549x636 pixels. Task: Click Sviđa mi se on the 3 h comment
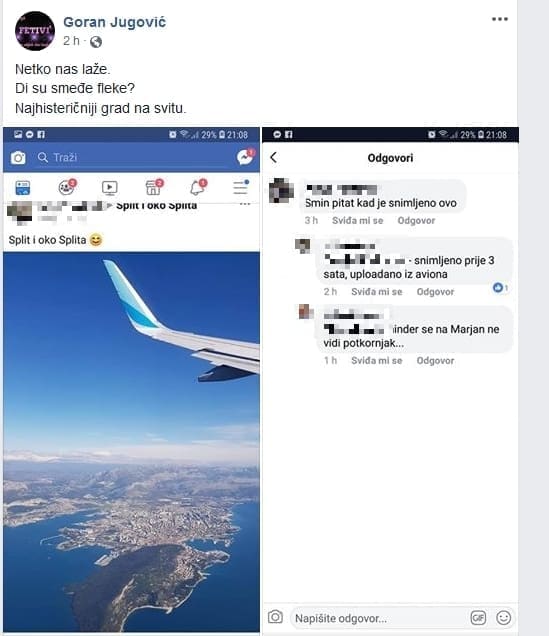click(x=358, y=221)
